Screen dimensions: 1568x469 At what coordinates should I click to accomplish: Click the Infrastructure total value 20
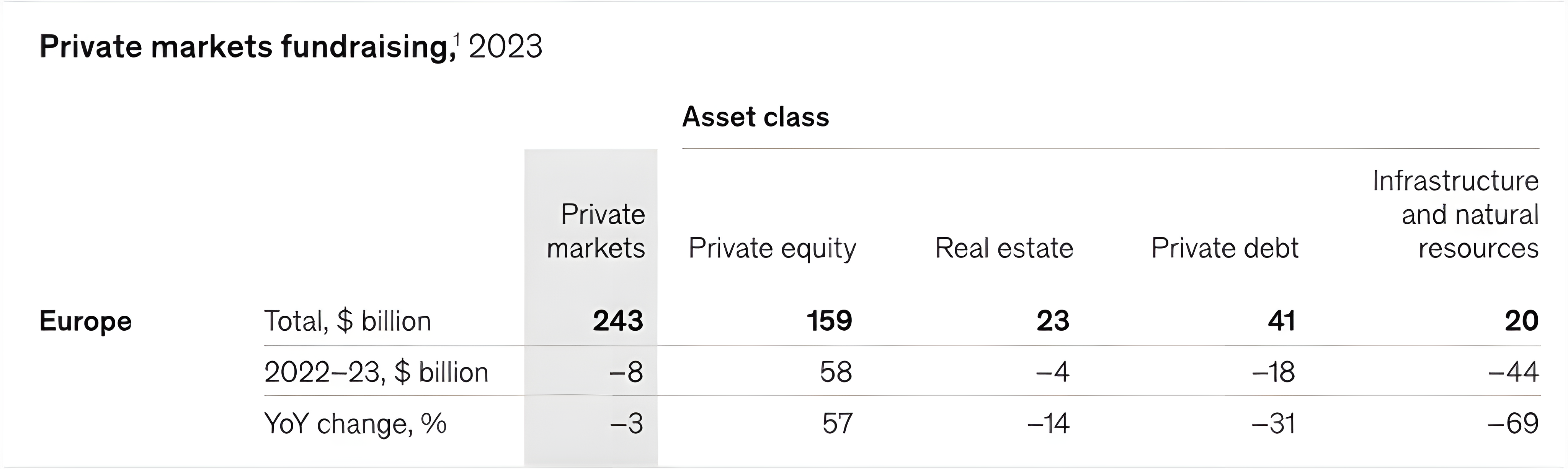(1521, 321)
